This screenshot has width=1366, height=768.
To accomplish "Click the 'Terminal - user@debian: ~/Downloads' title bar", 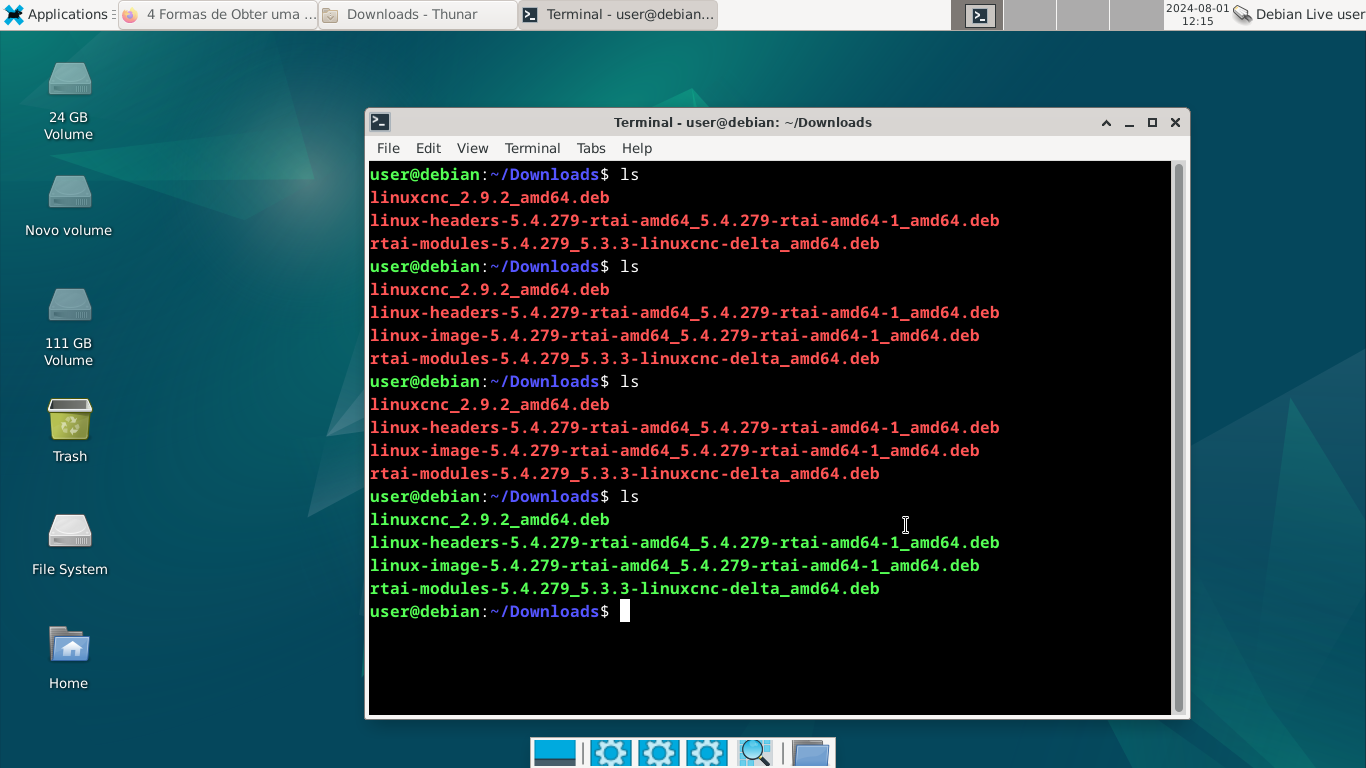I will pos(742,122).
